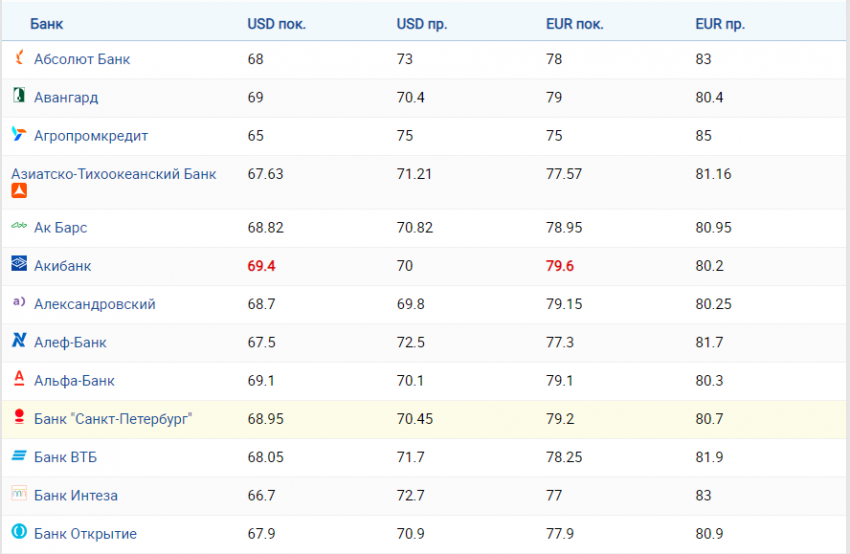Select Банк Санкт-Петербург USD buy 68.95
The image size is (850, 554).
click(266, 419)
